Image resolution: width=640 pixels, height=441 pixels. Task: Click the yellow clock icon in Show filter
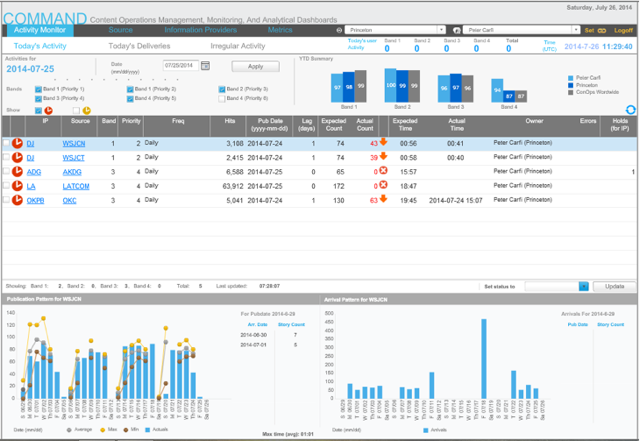point(87,110)
